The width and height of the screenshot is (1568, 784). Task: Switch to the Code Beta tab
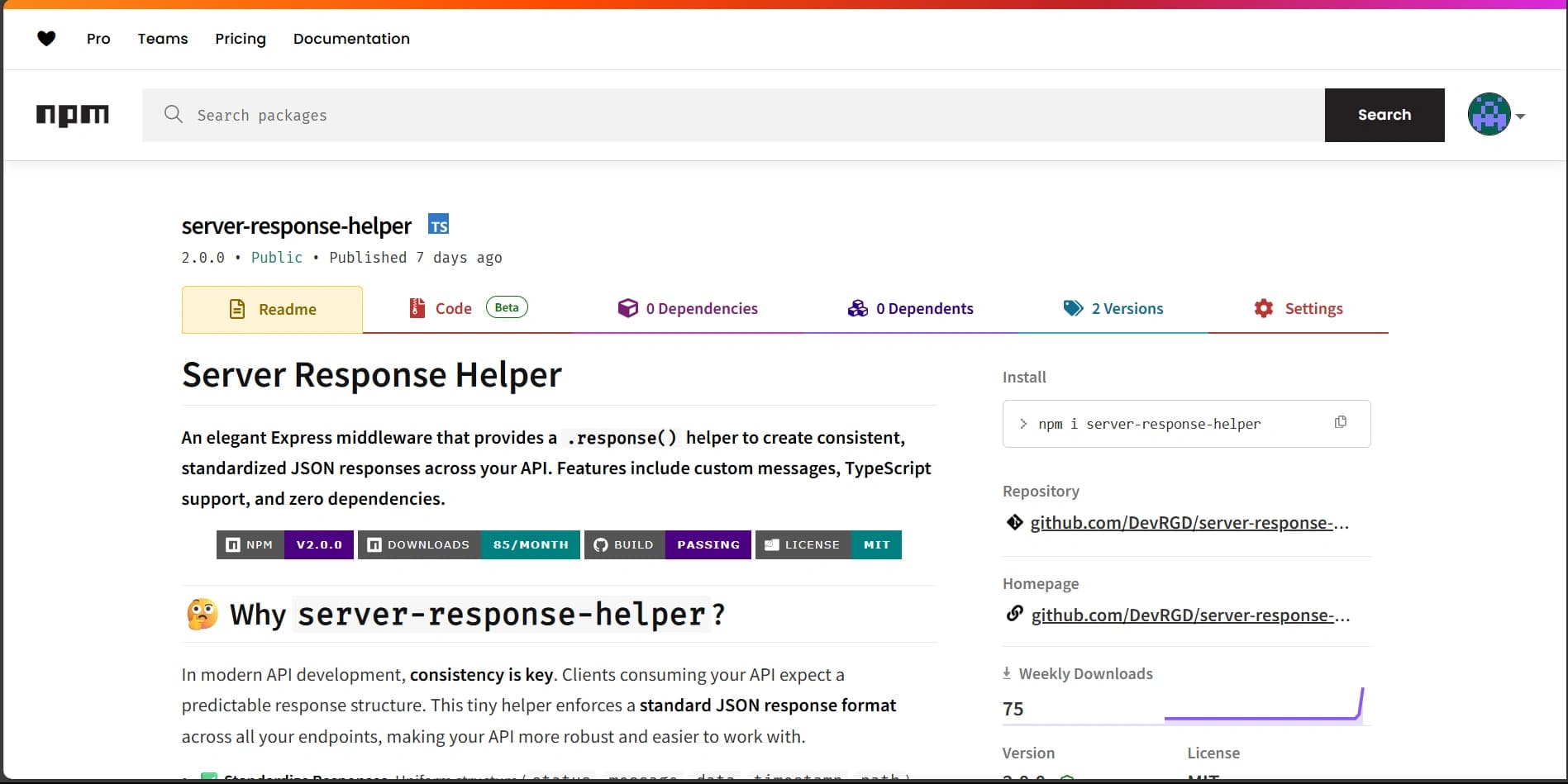click(x=453, y=307)
